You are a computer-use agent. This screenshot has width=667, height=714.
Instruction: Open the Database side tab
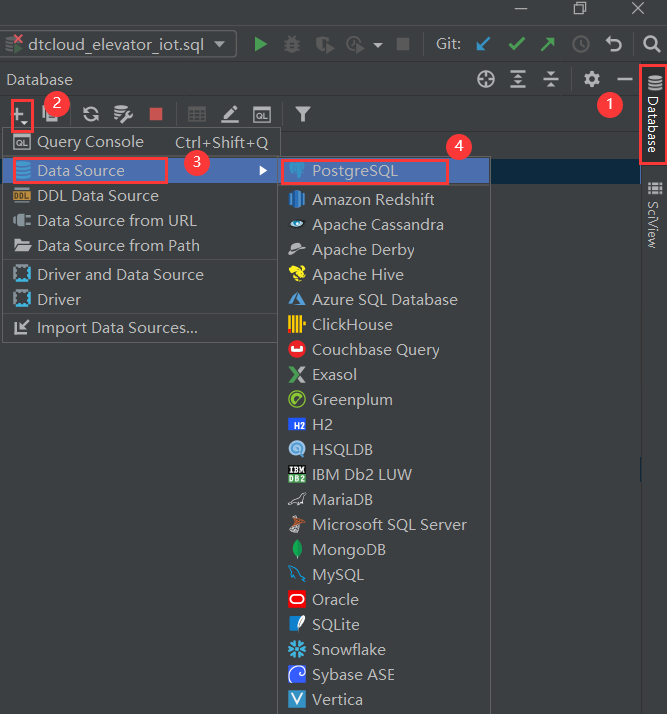(x=653, y=114)
